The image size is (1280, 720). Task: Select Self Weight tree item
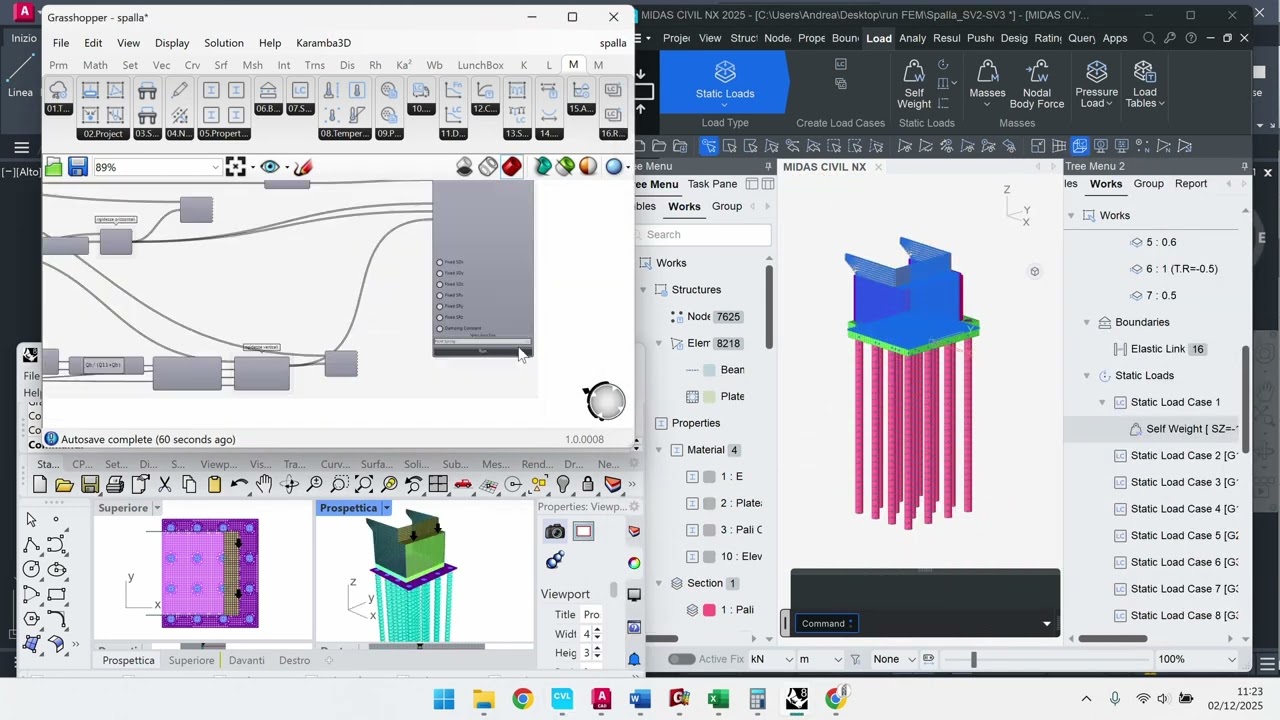coord(1184,429)
